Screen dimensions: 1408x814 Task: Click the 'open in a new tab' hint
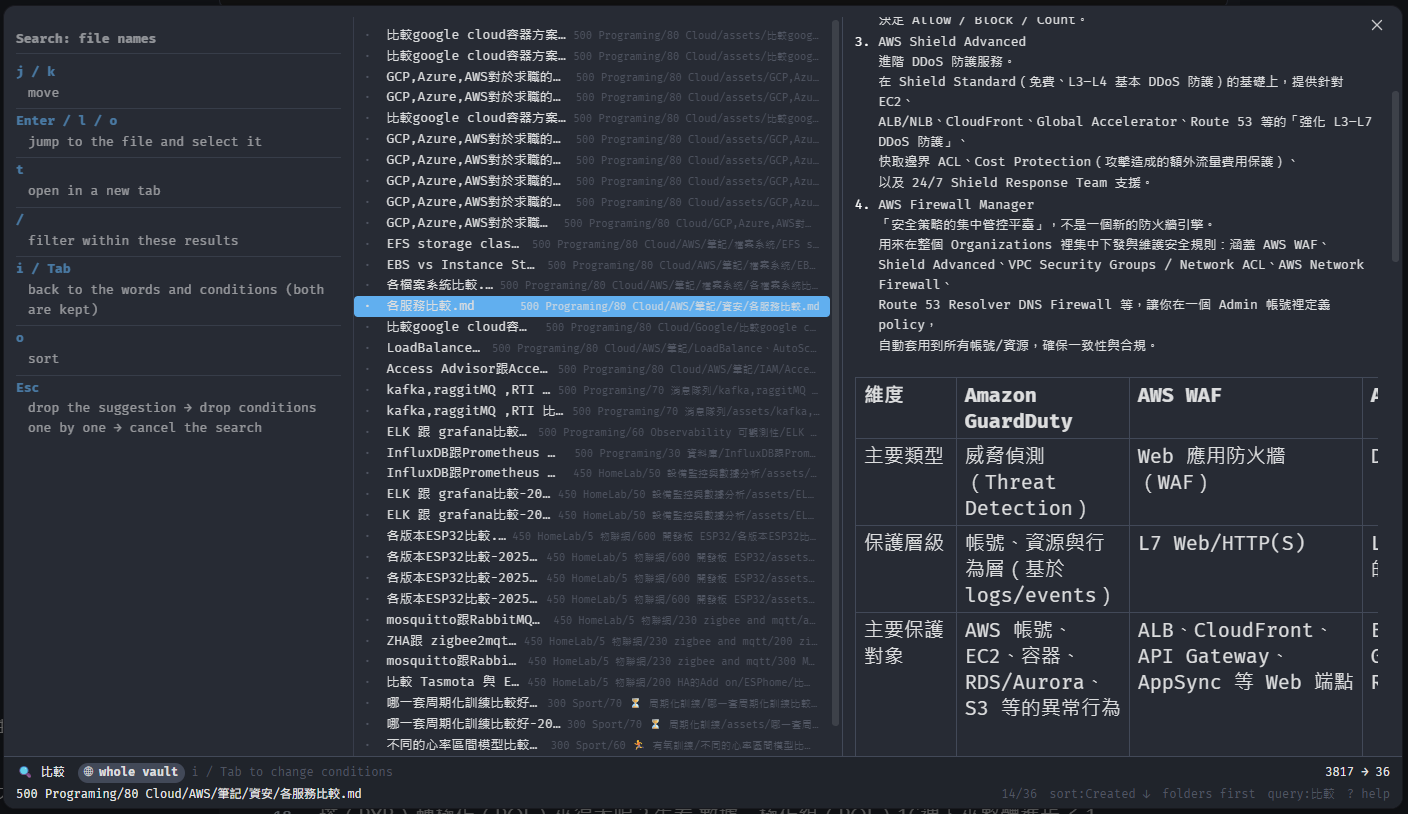94,190
